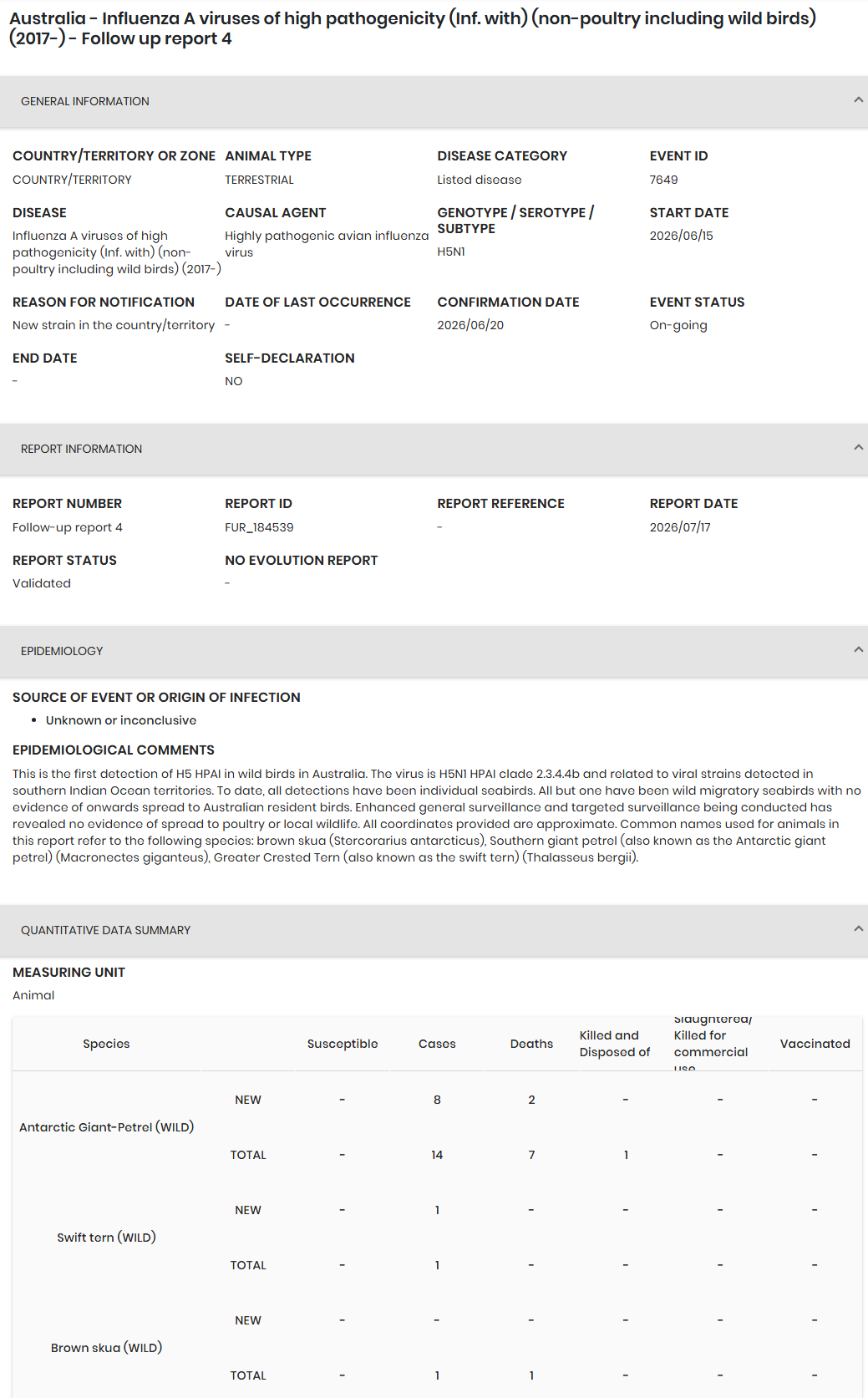Select the Vaccinated column header

pyautogui.click(x=815, y=1044)
